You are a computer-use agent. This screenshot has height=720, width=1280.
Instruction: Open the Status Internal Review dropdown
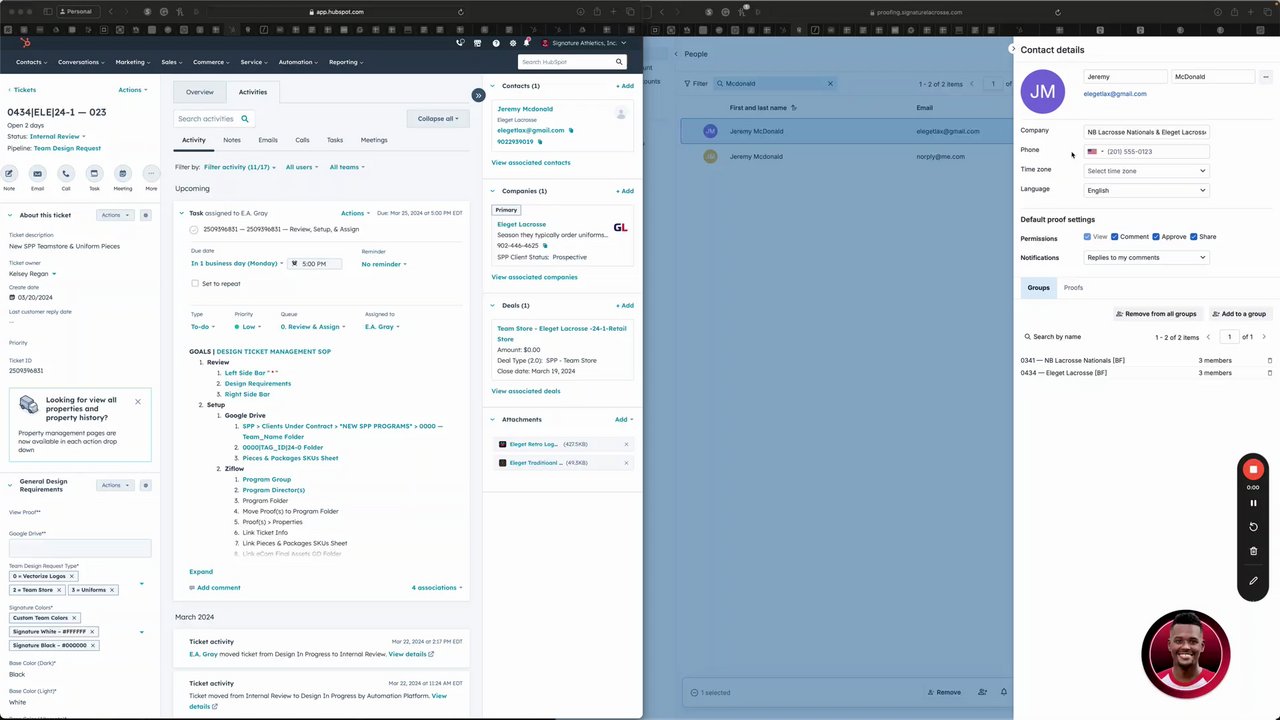[x=58, y=136]
